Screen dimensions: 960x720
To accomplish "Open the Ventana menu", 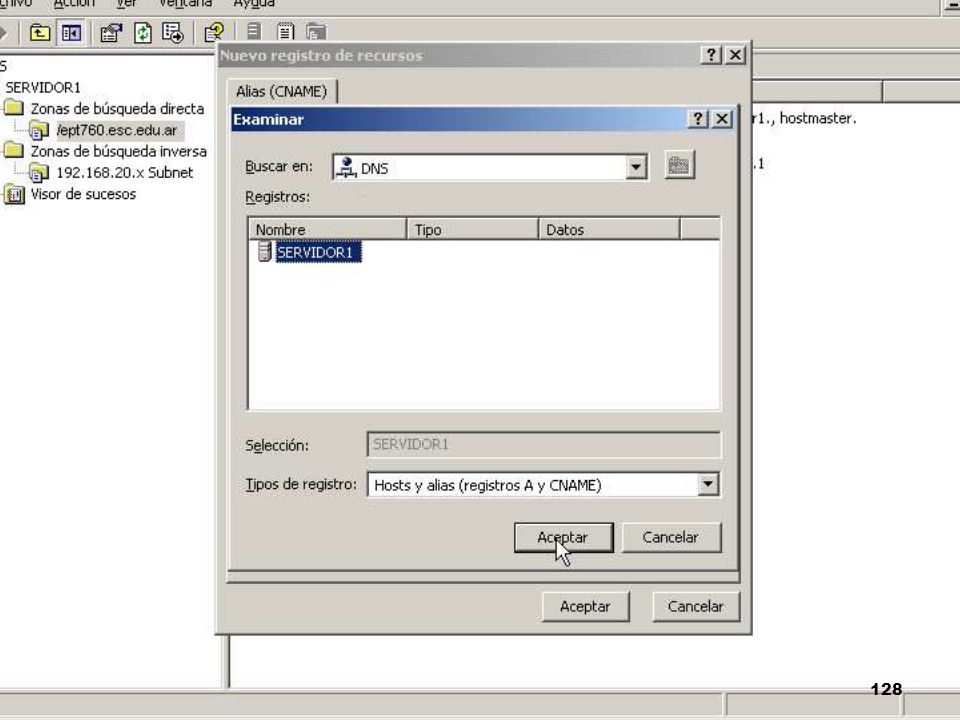I will point(185,3).
